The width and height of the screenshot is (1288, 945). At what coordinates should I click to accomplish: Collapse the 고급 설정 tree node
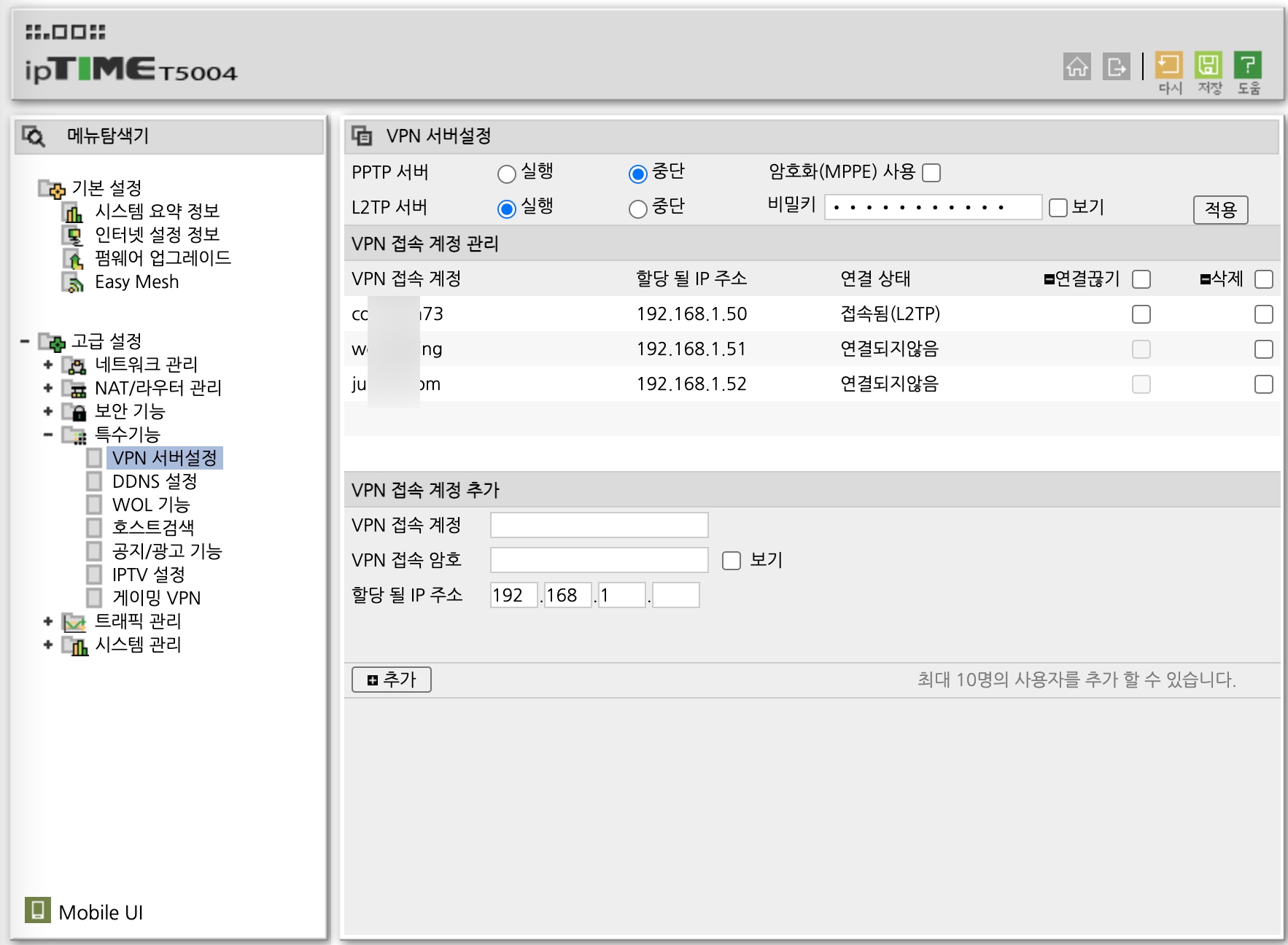pos(25,341)
